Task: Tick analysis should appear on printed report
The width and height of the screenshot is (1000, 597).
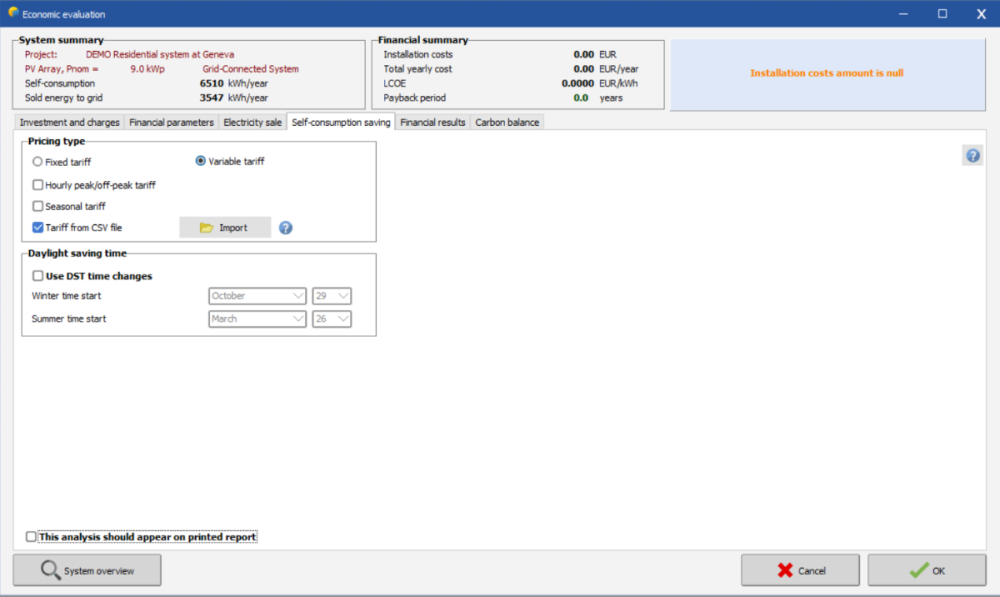Action: click(31, 537)
